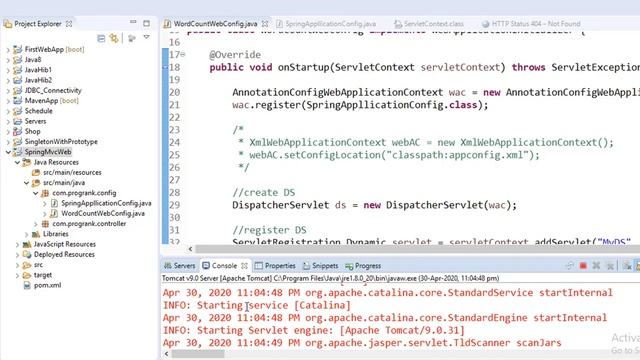Open WordCountWebConfig.java in the tree
The height and width of the screenshot is (360, 640).
(103, 213)
